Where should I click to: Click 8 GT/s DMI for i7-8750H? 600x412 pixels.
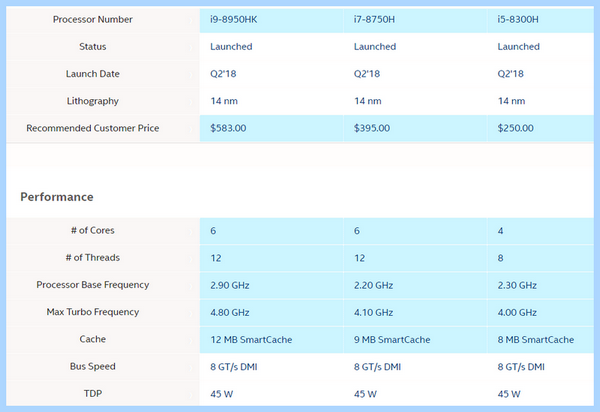click(x=377, y=366)
